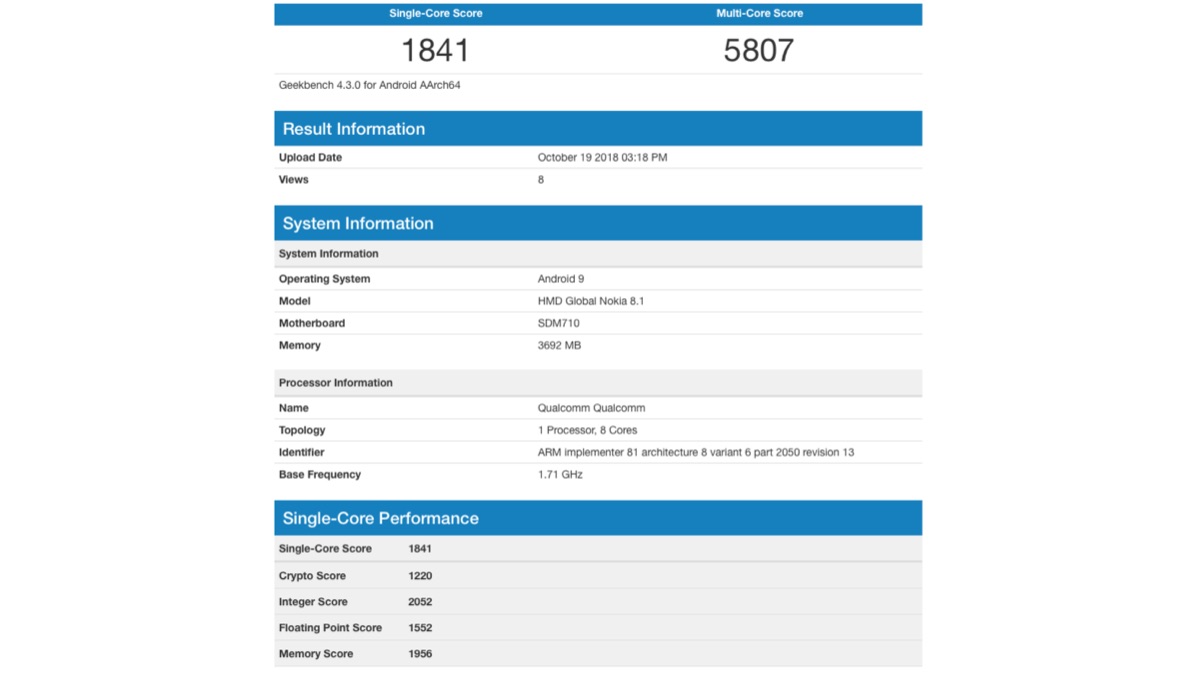Click the 1 Processor, 8 Cores topology value
This screenshot has height=673, width=1200.
click(587, 430)
